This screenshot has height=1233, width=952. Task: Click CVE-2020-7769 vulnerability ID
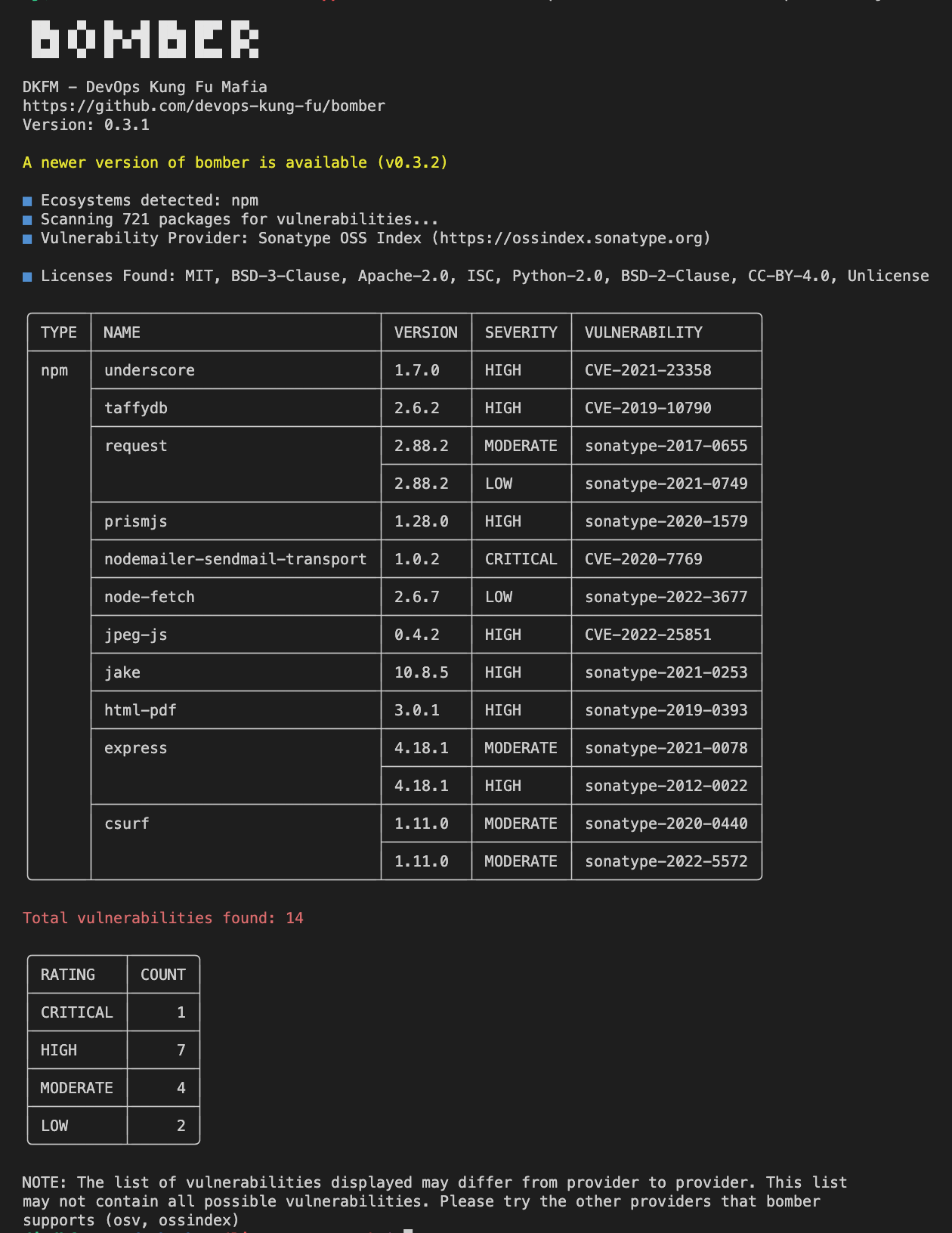click(644, 559)
